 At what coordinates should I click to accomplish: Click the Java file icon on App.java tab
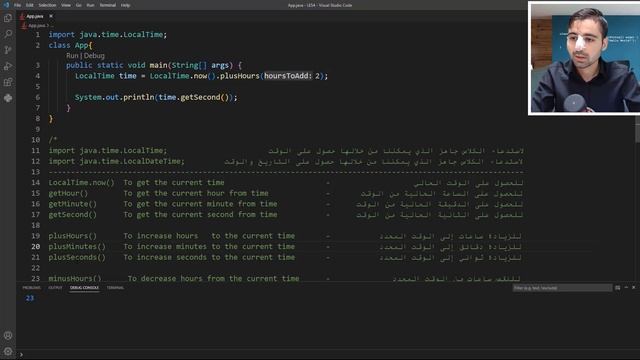tap(22, 16)
